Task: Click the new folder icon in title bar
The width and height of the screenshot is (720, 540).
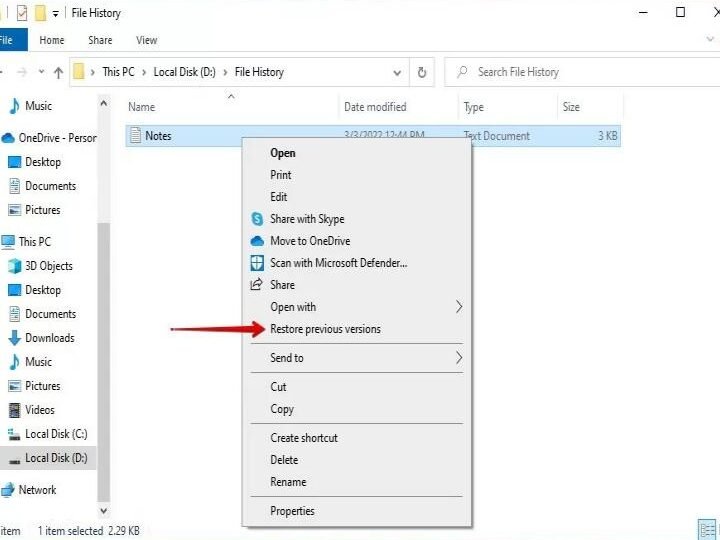Action: [x=40, y=13]
